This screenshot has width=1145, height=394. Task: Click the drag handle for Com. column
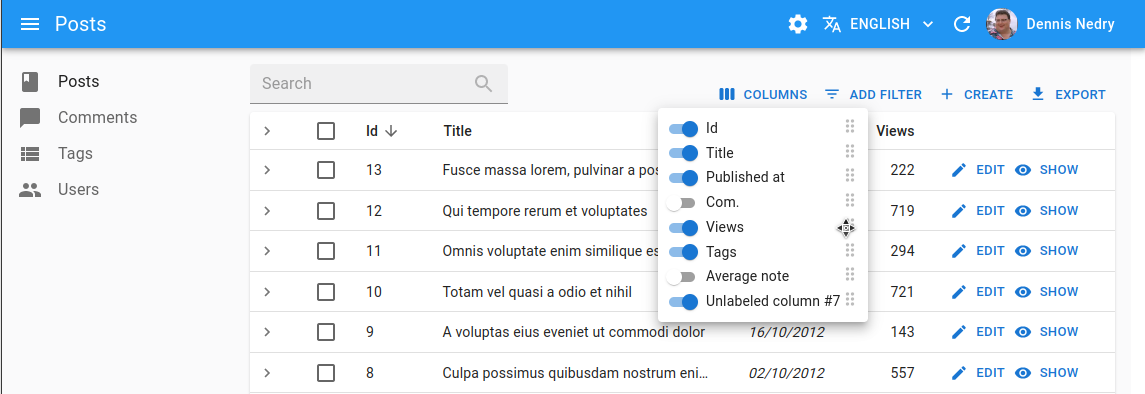click(849, 200)
